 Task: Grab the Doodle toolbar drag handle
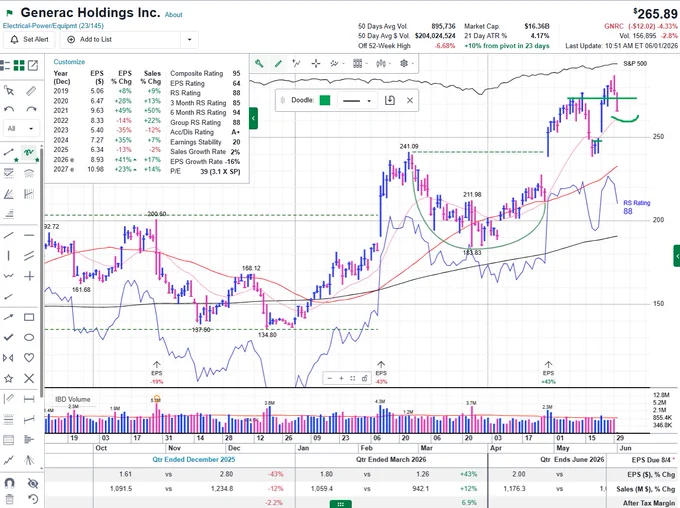[x=283, y=101]
